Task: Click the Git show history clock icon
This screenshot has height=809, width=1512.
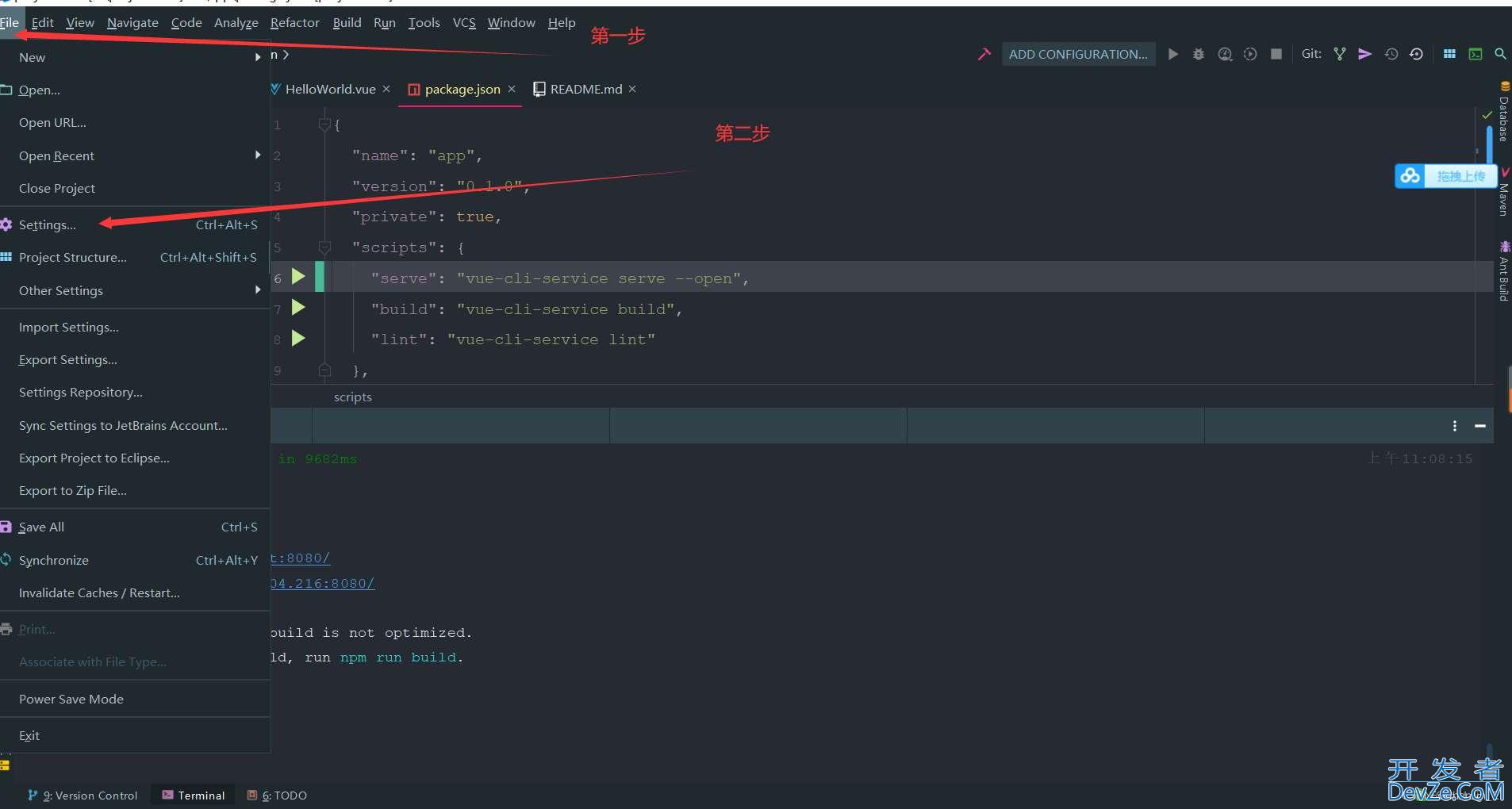Action: tap(1391, 54)
